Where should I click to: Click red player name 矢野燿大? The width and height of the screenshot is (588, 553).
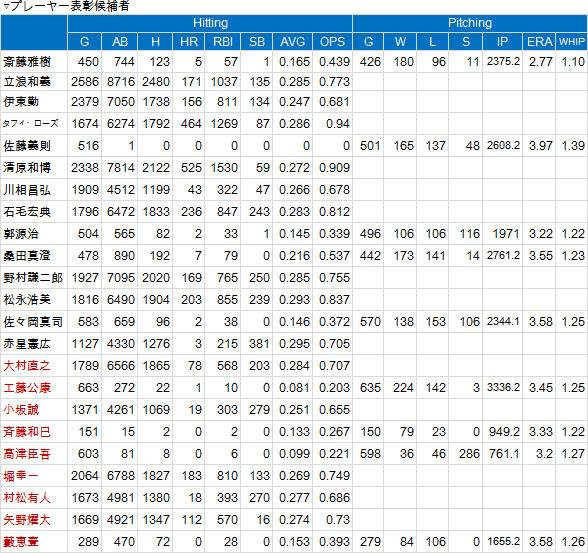pyautogui.click(x=27, y=520)
